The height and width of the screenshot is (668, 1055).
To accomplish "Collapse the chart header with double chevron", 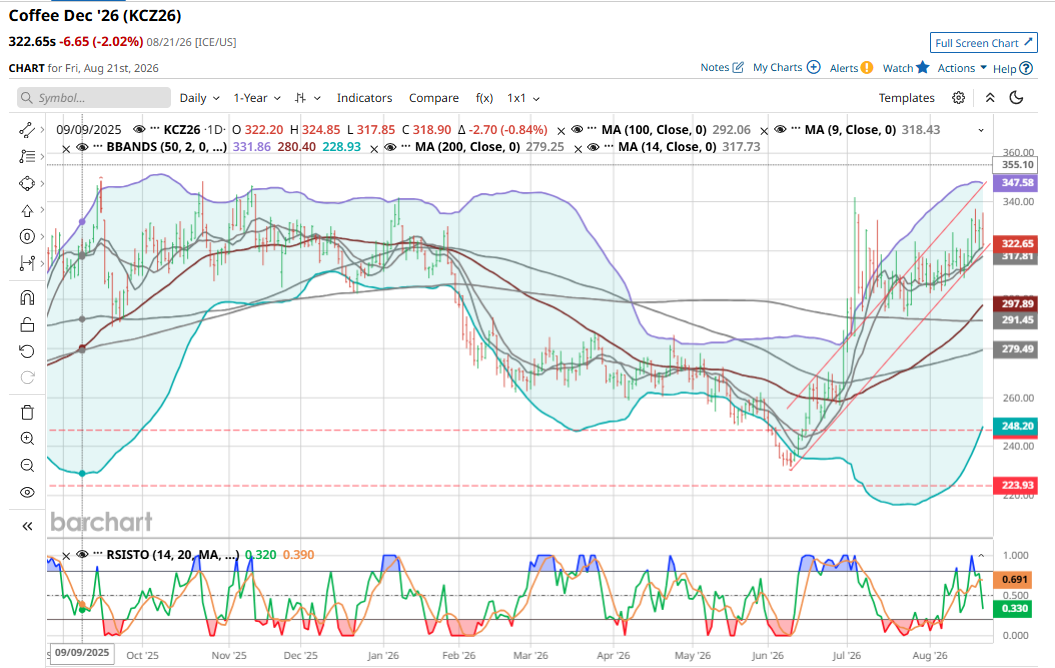I will tap(990, 98).
